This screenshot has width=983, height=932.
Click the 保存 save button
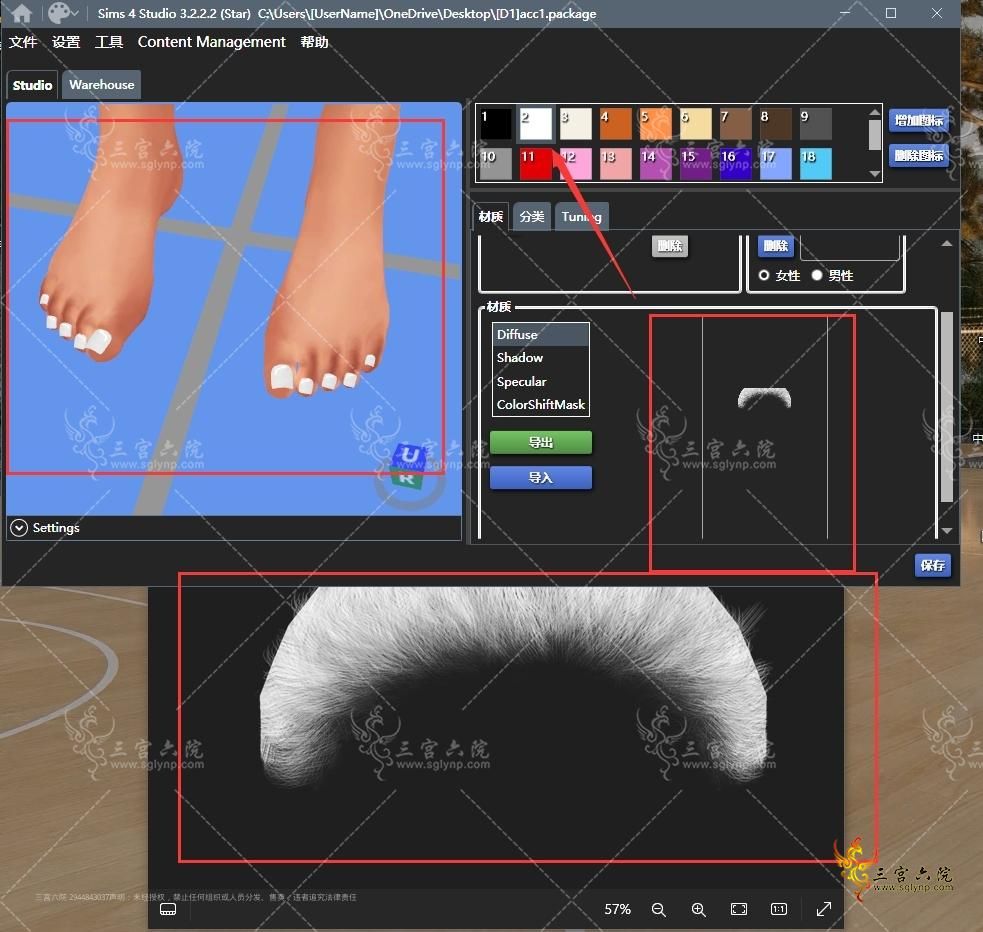pyautogui.click(x=932, y=565)
